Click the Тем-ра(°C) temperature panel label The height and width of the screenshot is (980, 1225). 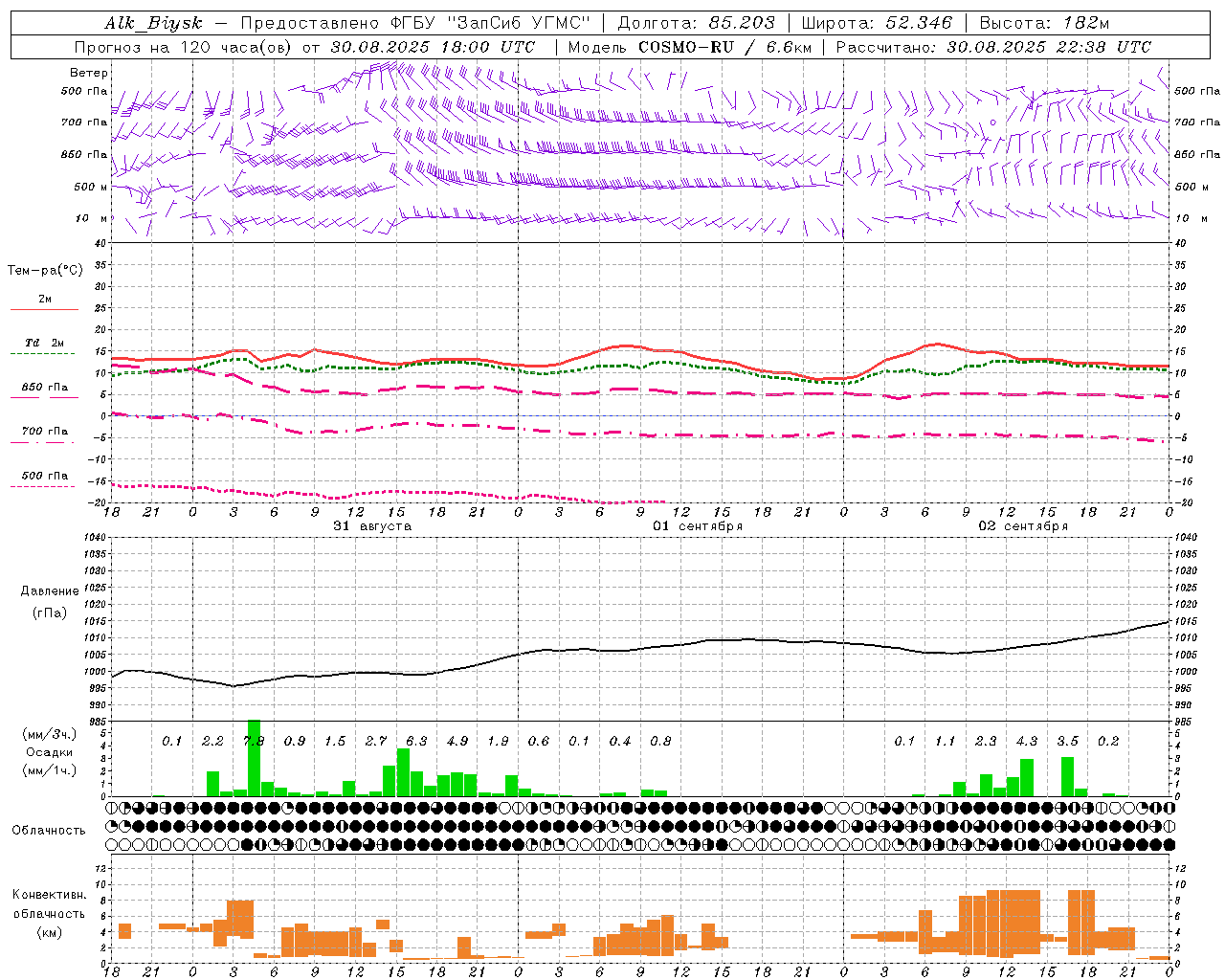(x=45, y=271)
